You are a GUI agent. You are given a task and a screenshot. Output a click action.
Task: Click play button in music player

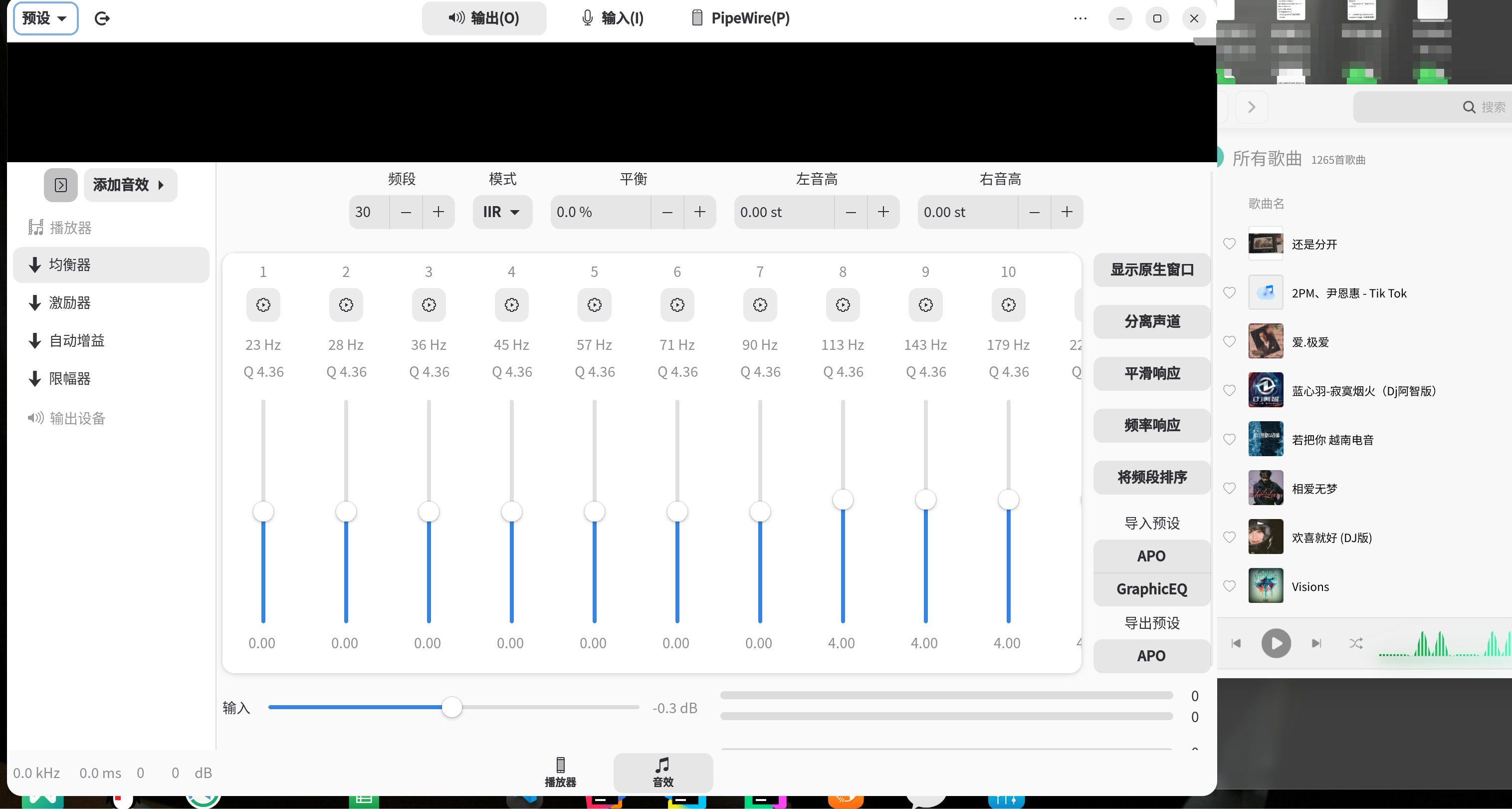pos(1276,643)
